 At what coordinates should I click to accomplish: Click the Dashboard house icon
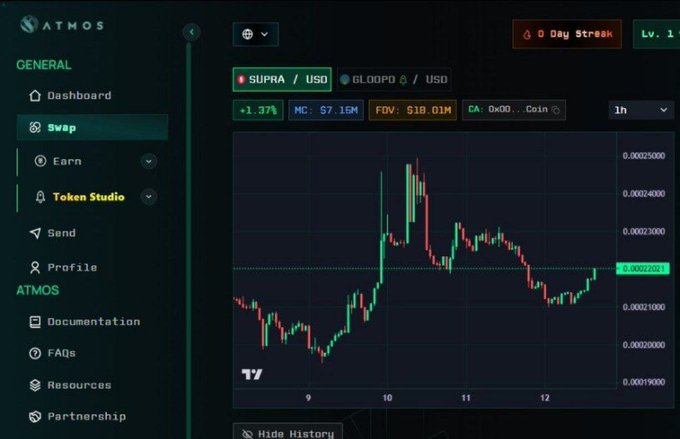click(35, 95)
